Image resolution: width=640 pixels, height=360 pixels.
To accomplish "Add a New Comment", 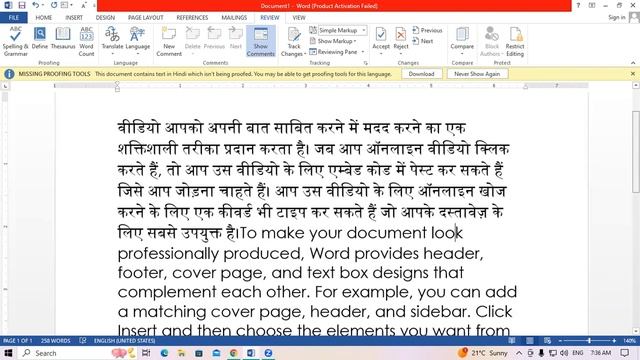I will pyautogui.click(x=169, y=41).
